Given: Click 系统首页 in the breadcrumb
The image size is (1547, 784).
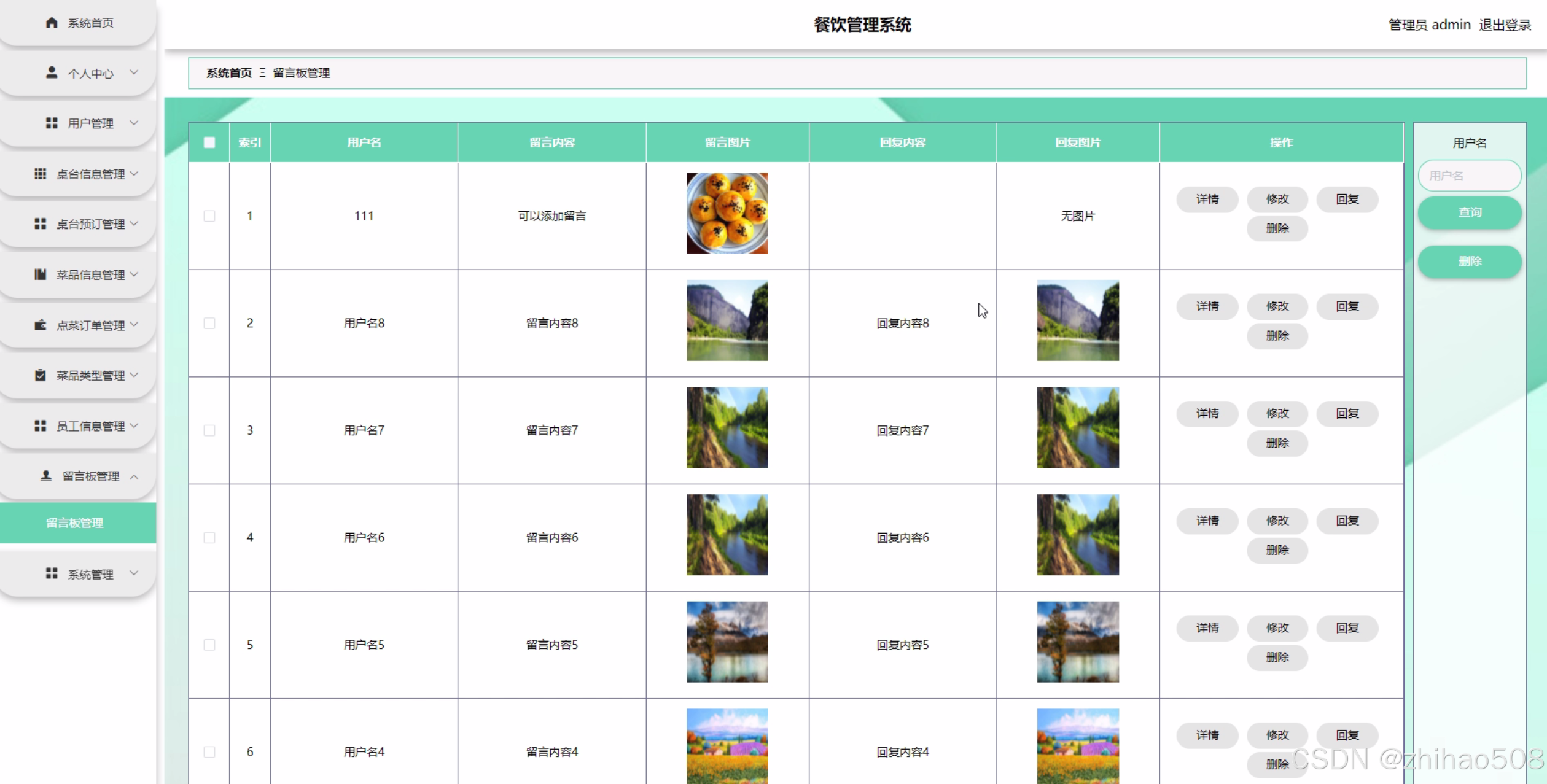Looking at the screenshot, I should point(228,73).
